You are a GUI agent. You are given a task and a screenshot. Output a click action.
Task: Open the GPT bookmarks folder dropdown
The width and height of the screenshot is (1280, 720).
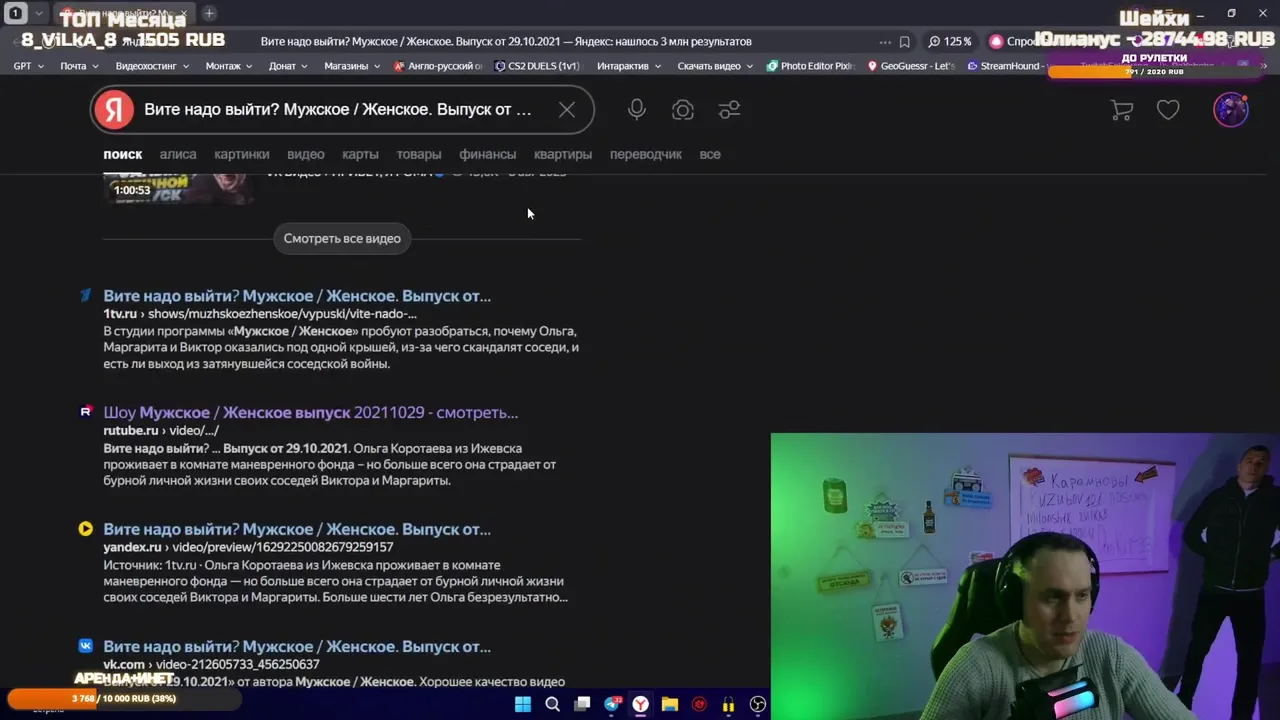[x=28, y=66]
